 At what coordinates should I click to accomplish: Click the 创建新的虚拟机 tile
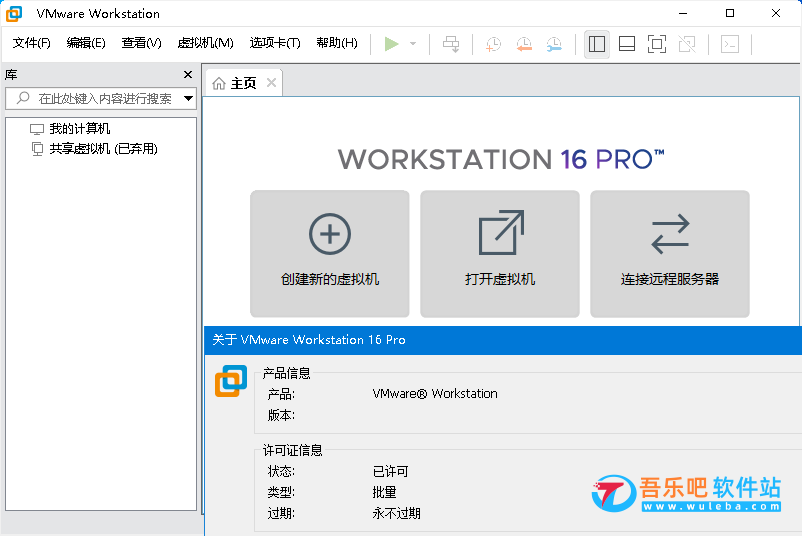330,254
